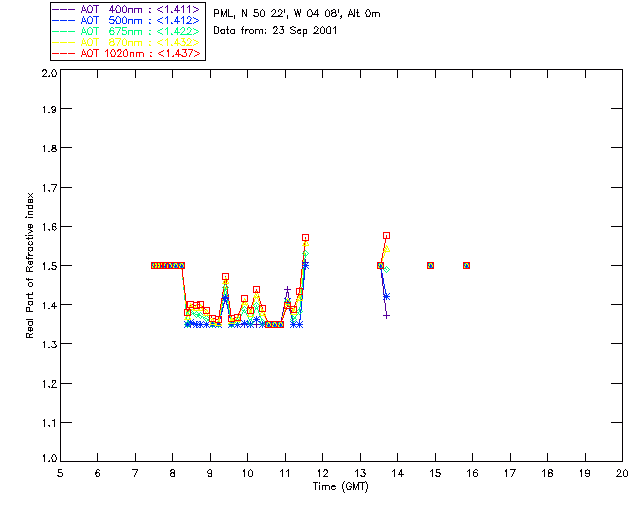Click x-axis label 6
Image resolution: width=640 pixels, height=512 pixels.
click(x=98, y=473)
